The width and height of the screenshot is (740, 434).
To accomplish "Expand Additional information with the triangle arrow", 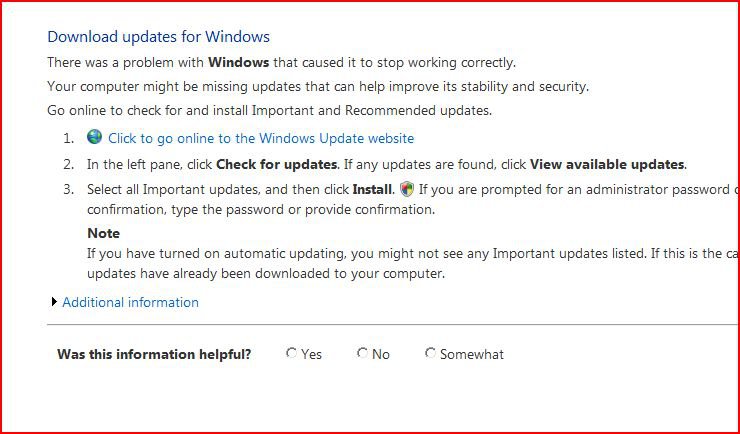I will 54,302.
